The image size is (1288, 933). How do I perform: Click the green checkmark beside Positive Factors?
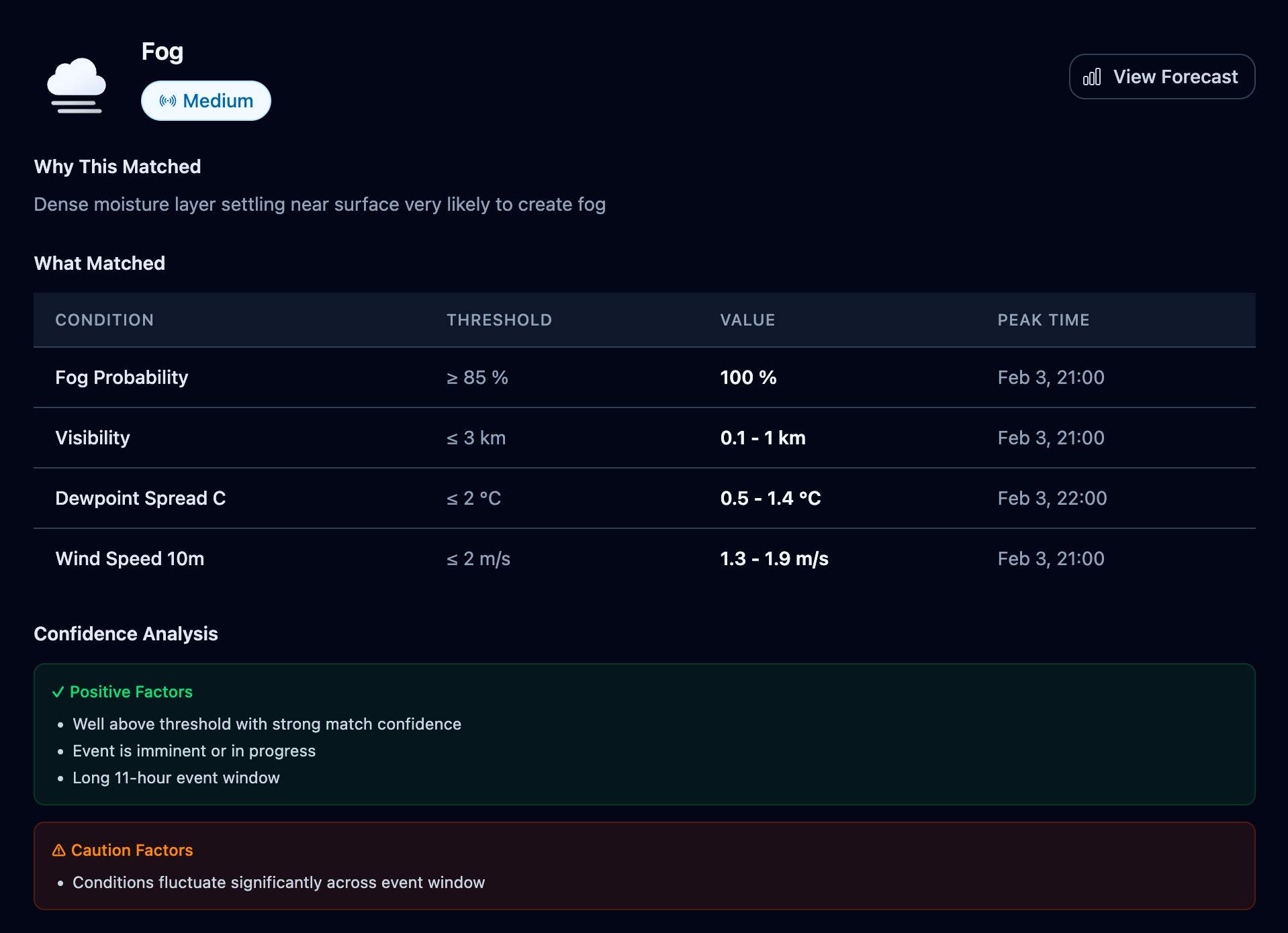[58, 692]
